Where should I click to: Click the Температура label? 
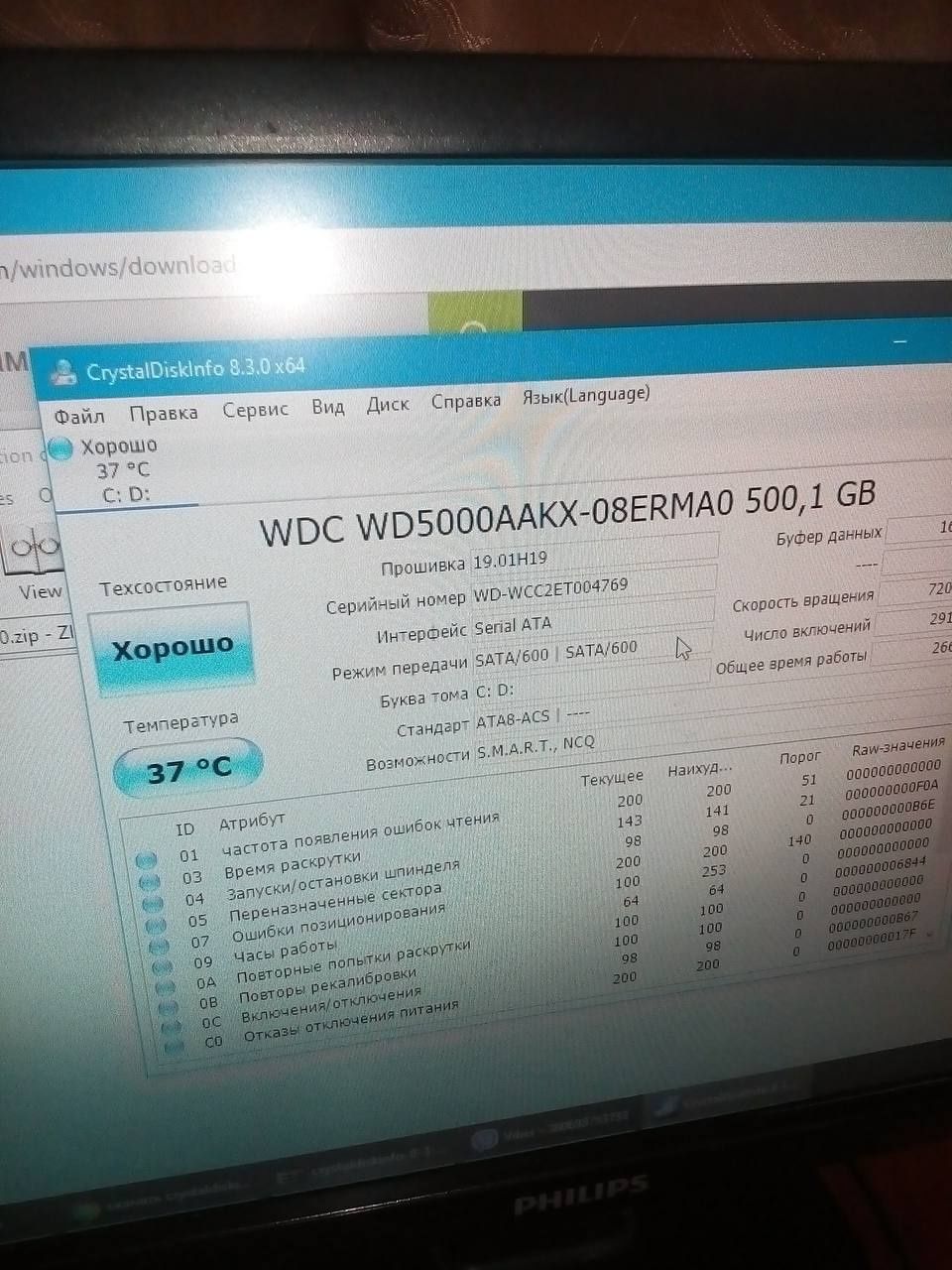(180, 722)
